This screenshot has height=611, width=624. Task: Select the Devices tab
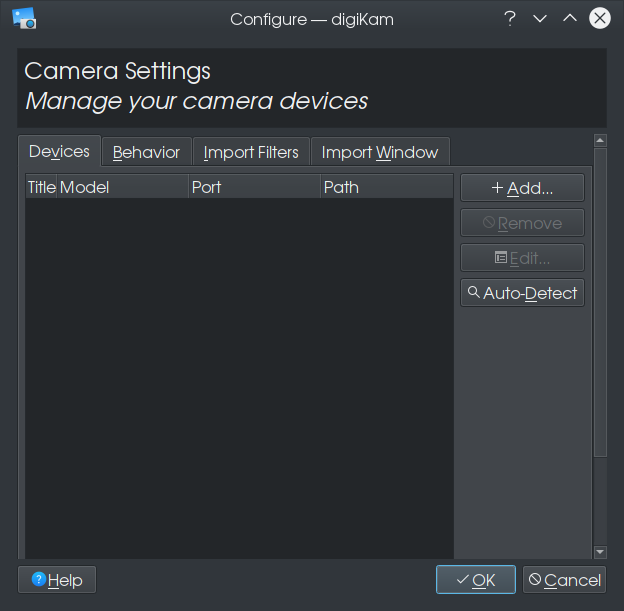click(x=59, y=151)
